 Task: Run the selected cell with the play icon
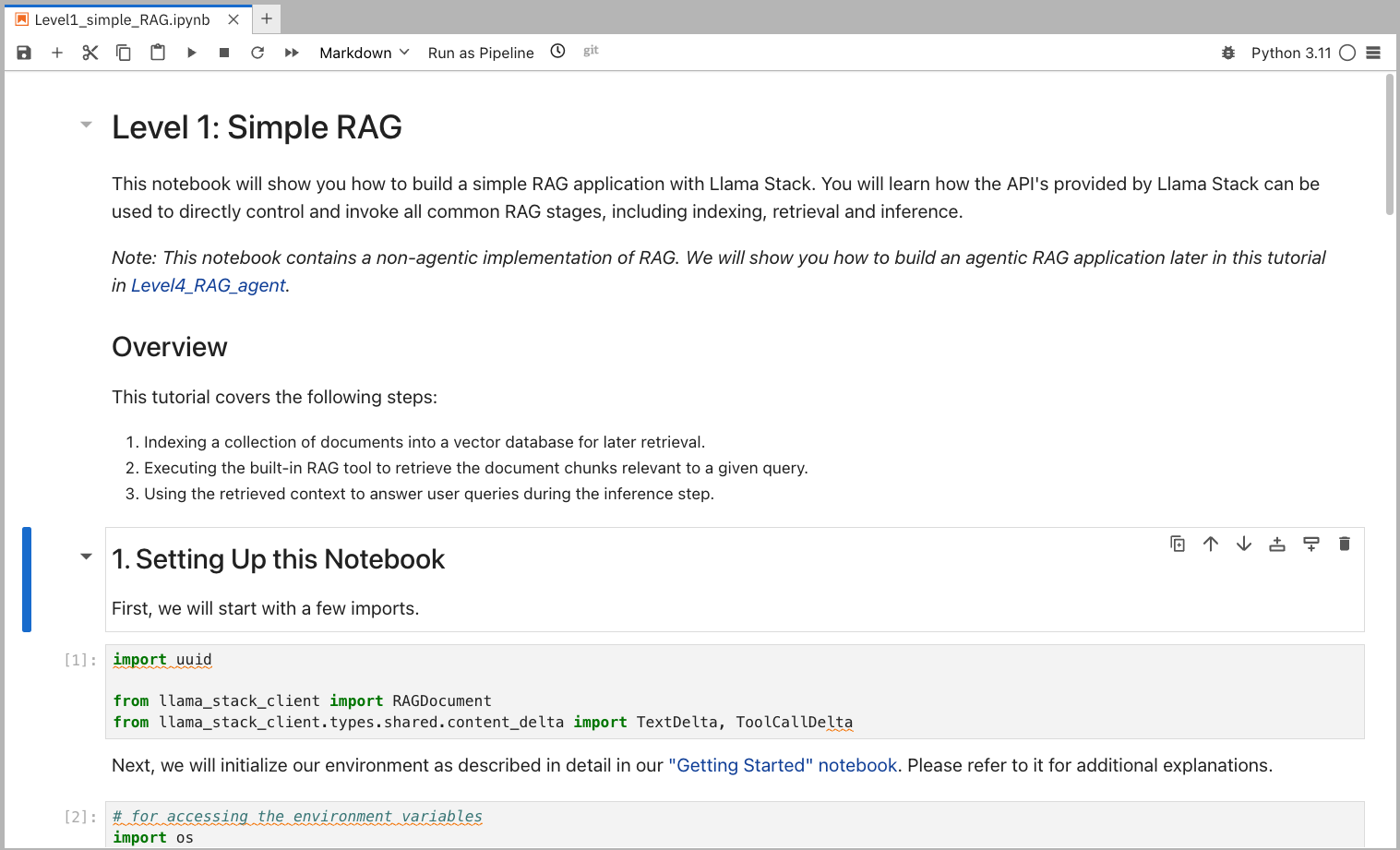[191, 53]
